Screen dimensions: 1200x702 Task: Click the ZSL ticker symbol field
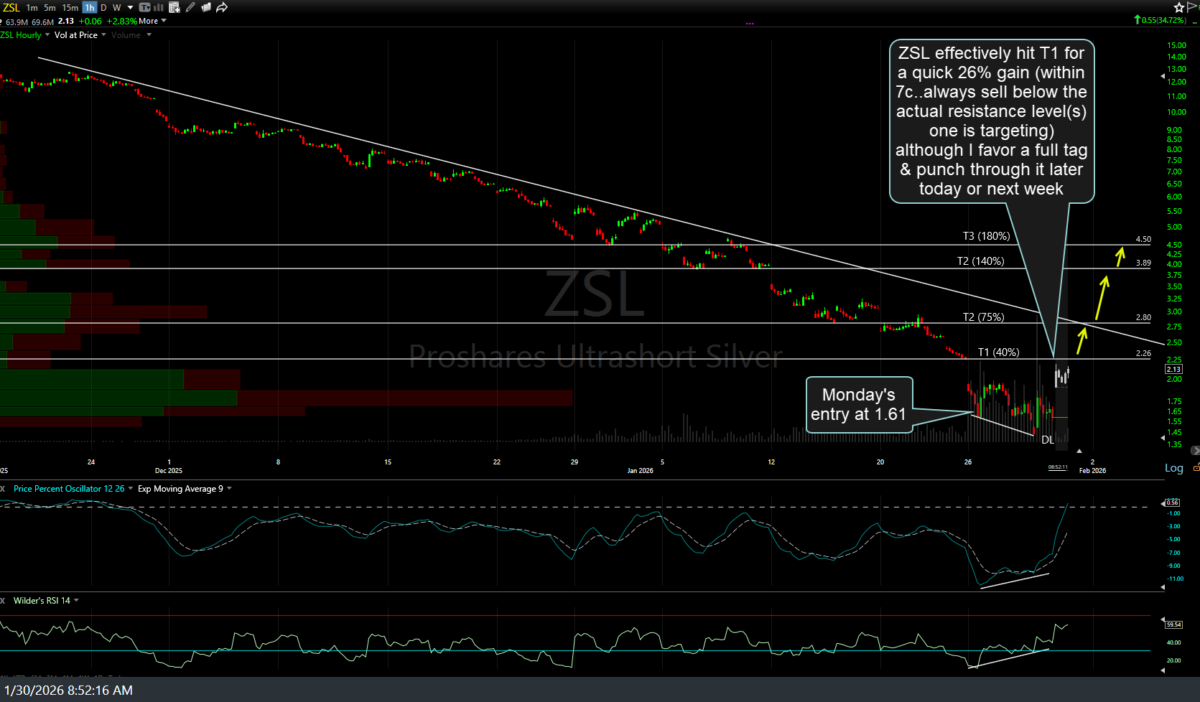[11, 8]
